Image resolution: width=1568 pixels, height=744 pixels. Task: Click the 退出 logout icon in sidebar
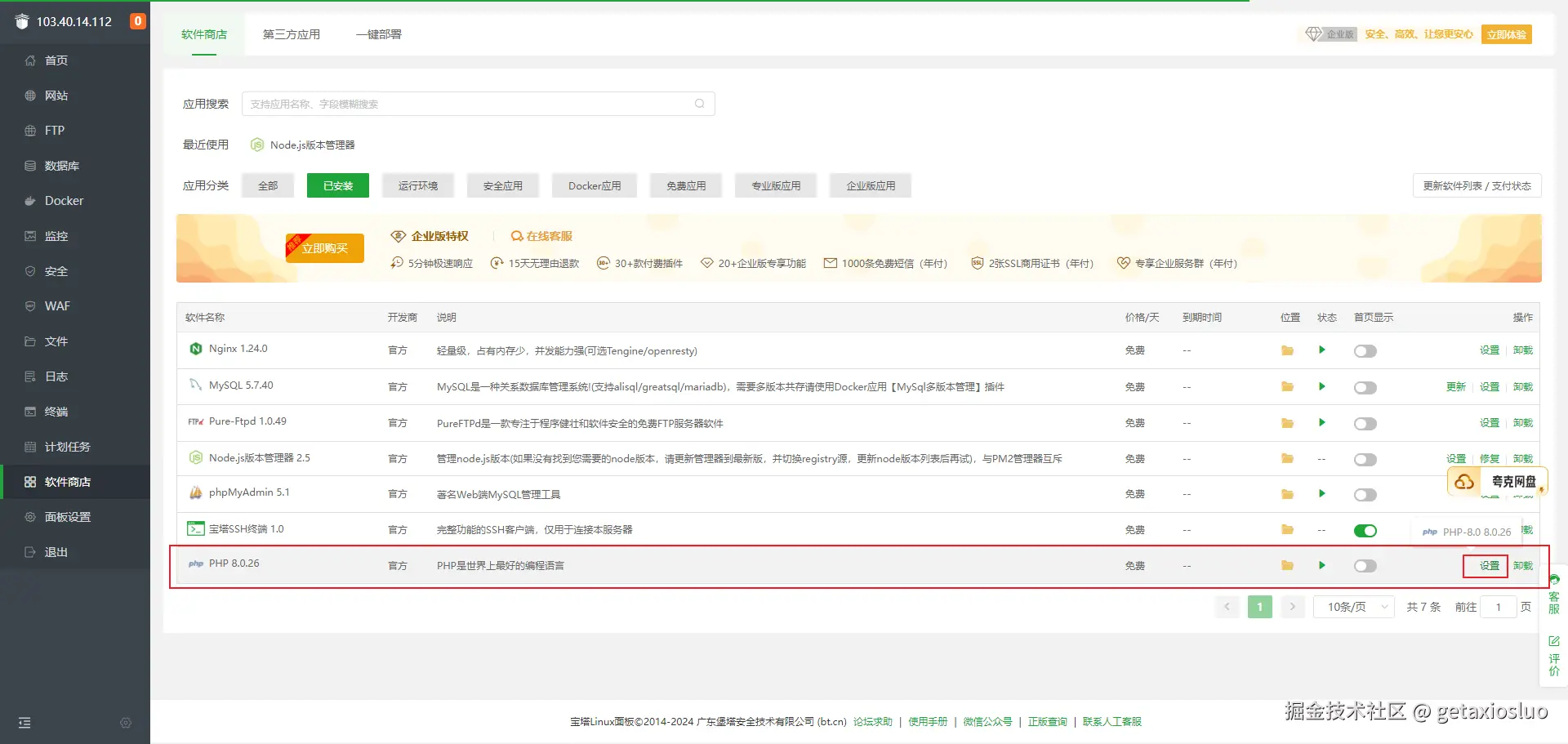(x=30, y=552)
